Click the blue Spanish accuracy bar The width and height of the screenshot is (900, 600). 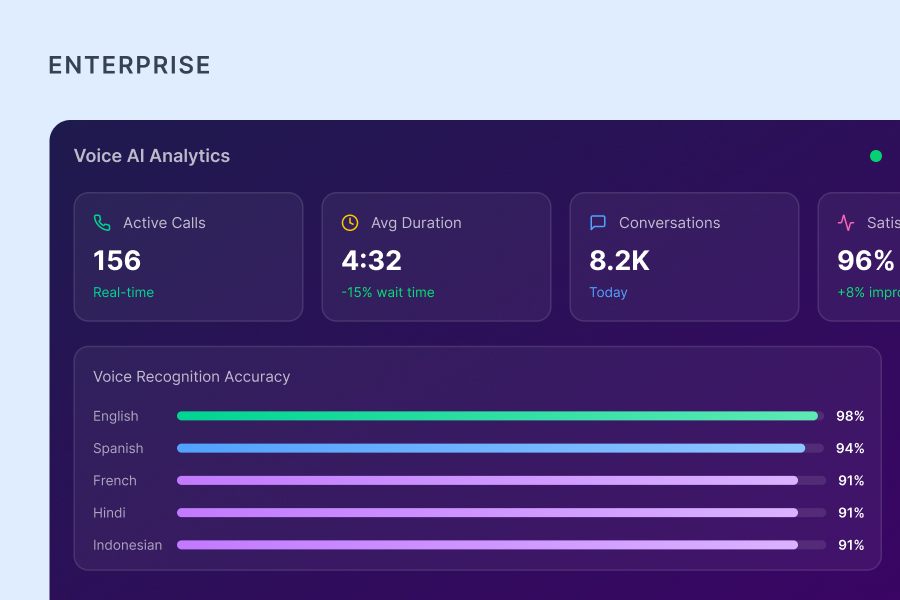tap(492, 448)
